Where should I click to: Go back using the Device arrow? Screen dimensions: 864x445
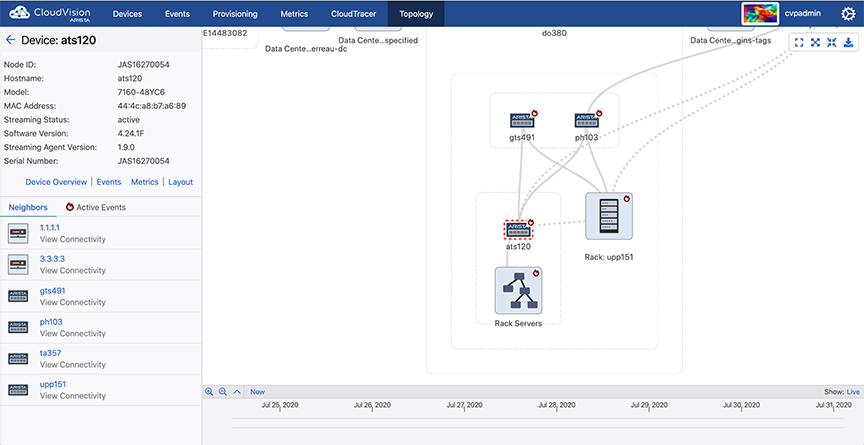pyautogui.click(x=10, y=40)
